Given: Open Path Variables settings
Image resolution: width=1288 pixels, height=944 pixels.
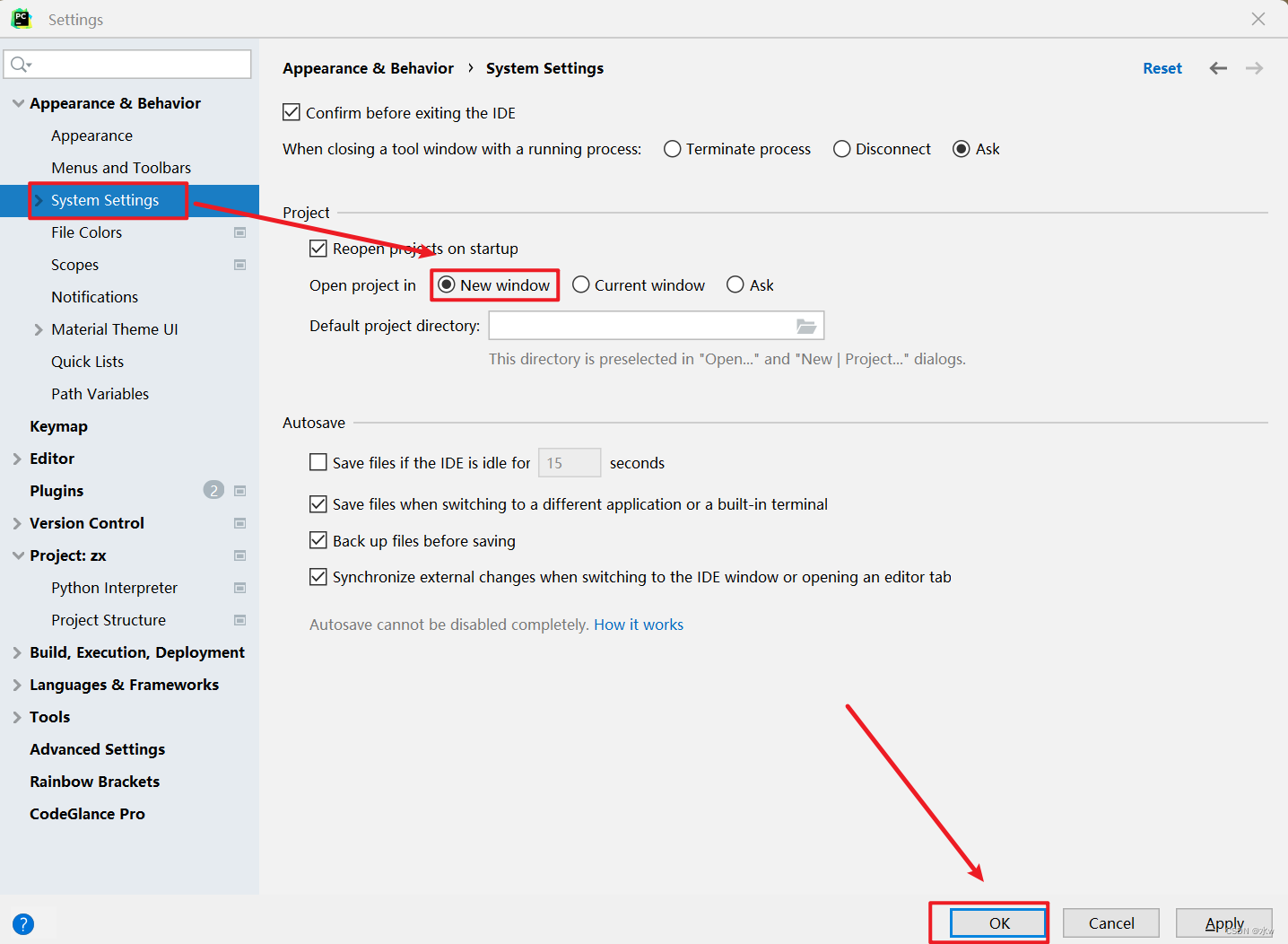Looking at the screenshot, I should [x=100, y=394].
